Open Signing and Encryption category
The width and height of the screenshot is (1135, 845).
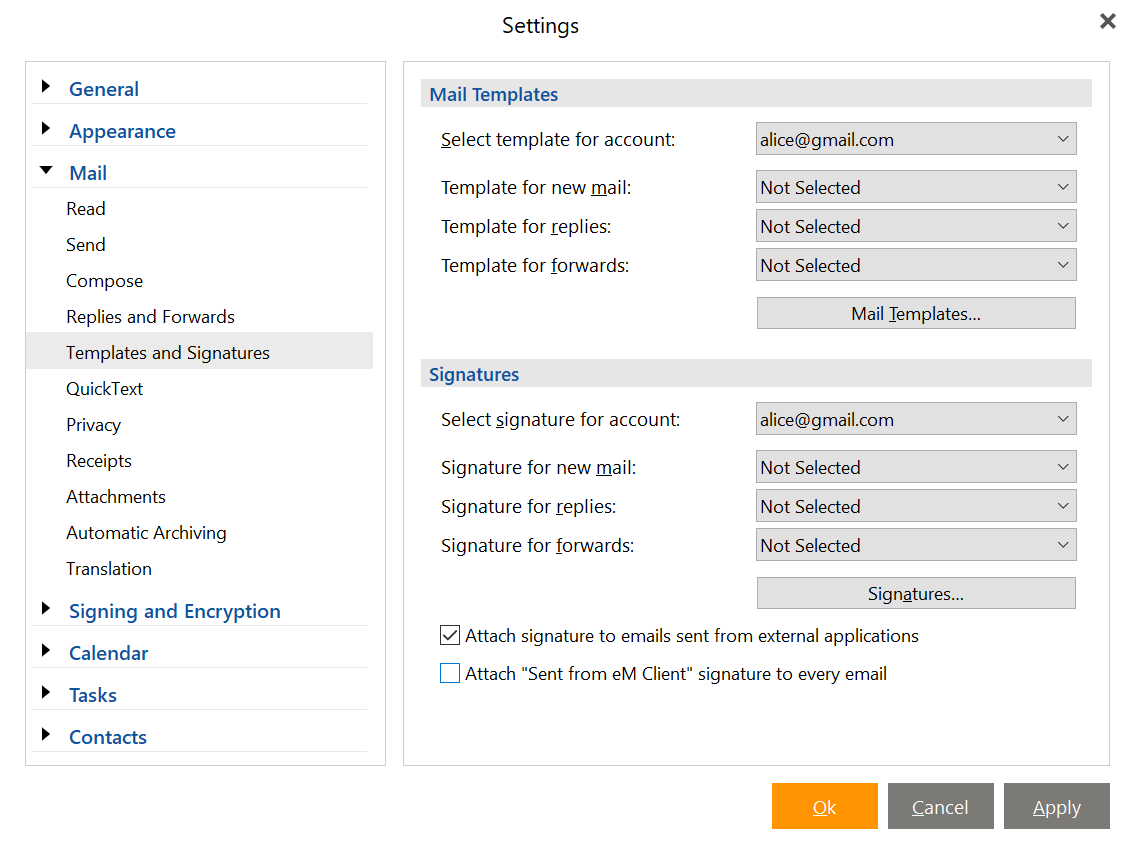(174, 611)
